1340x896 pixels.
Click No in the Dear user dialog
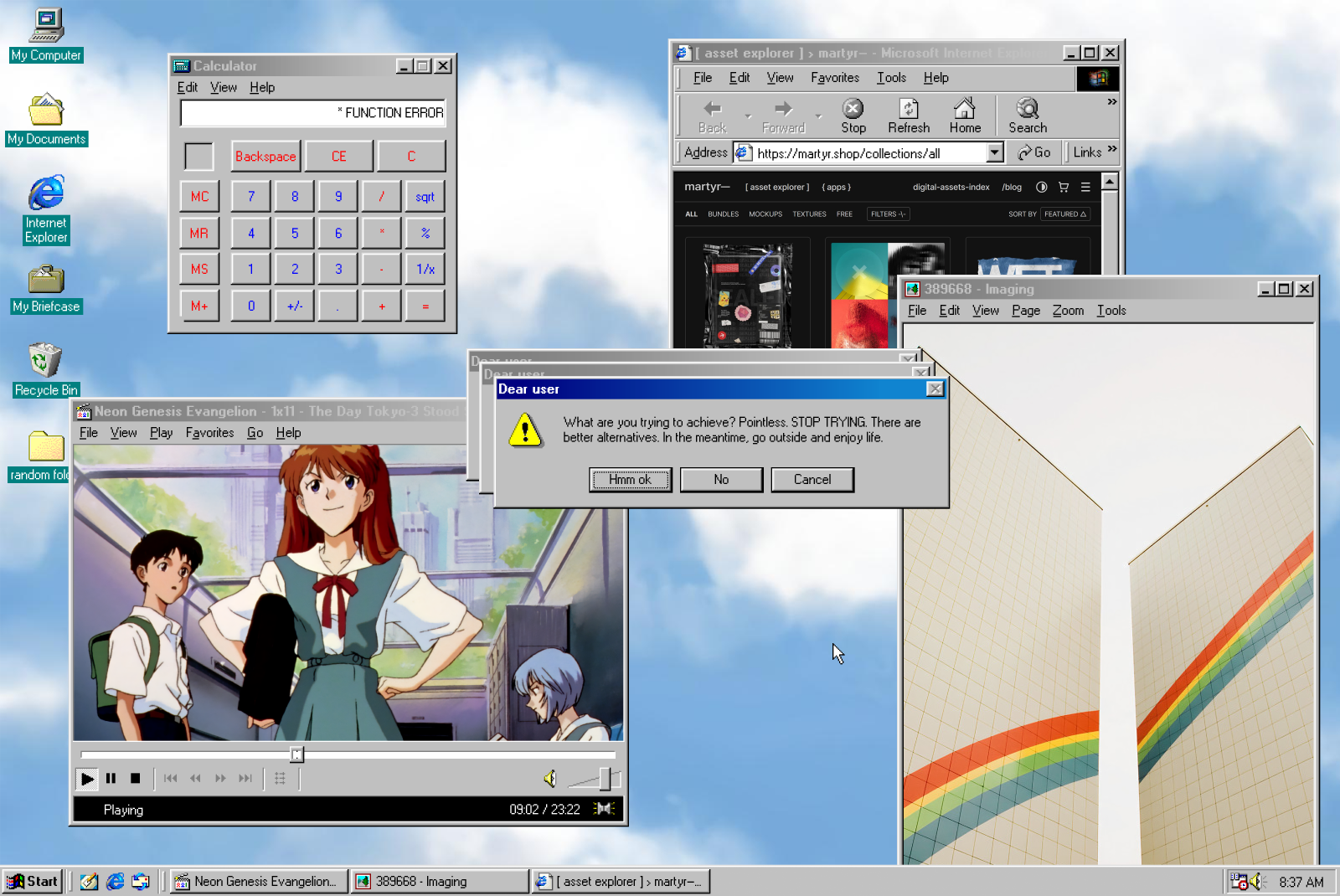point(721,480)
